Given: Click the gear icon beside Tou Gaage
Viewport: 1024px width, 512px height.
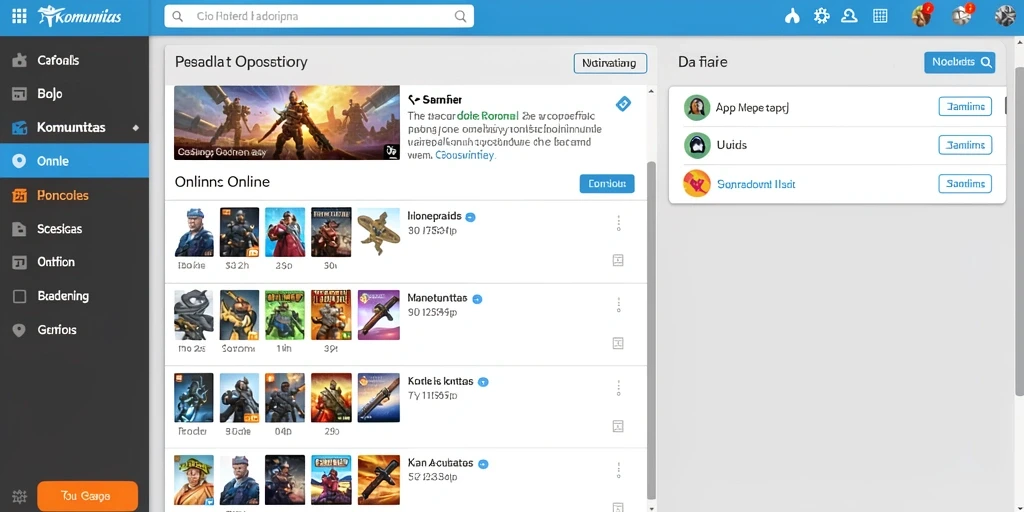Looking at the screenshot, I should coord(19,496).
